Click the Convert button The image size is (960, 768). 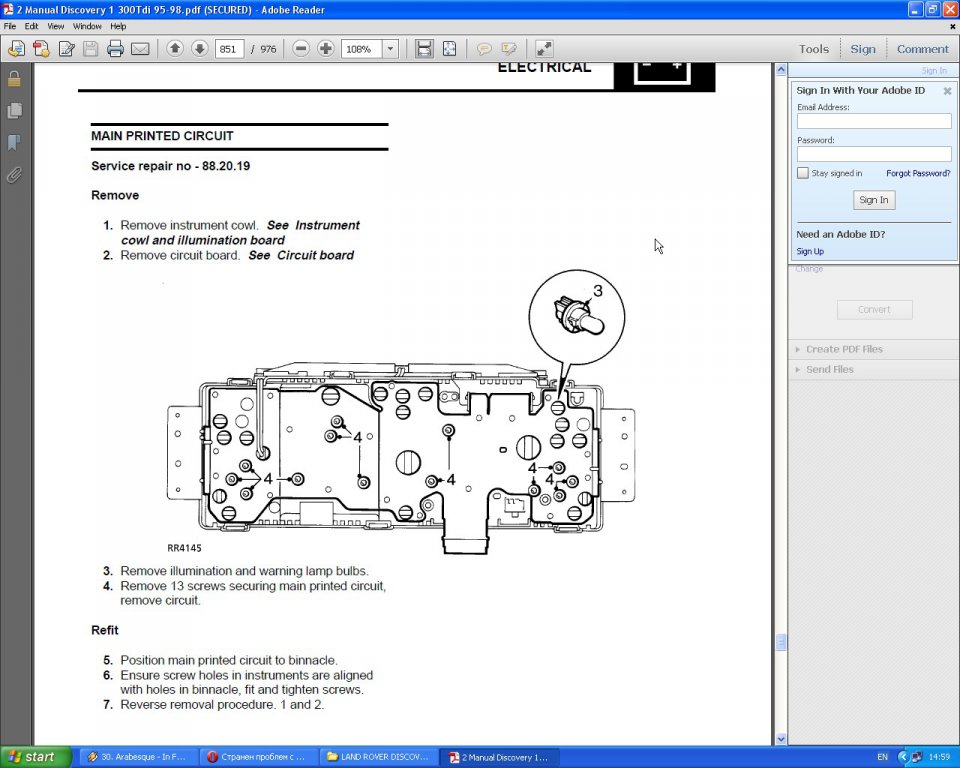(x=874, y=309)
